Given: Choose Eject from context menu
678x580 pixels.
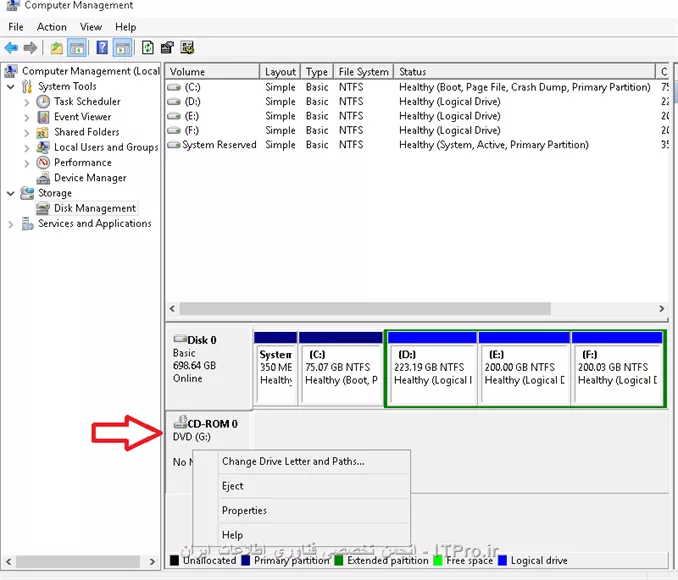Looking at the screenshot, I should pyautogui.click(x=301, y=486).
